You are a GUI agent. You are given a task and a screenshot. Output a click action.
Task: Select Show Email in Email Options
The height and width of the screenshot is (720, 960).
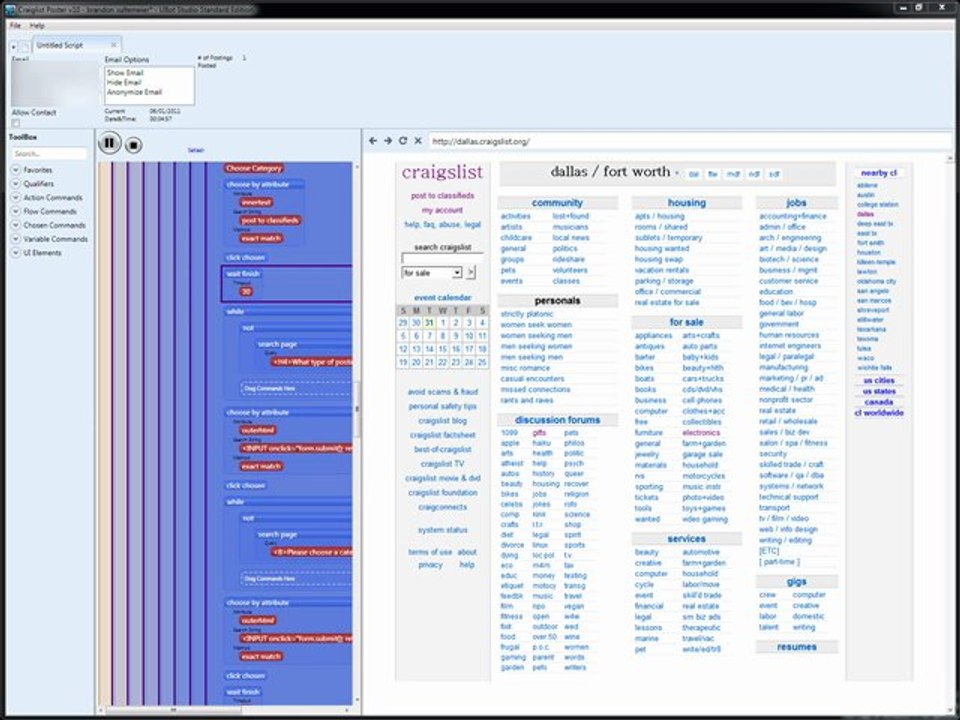(x=125, y=72)
